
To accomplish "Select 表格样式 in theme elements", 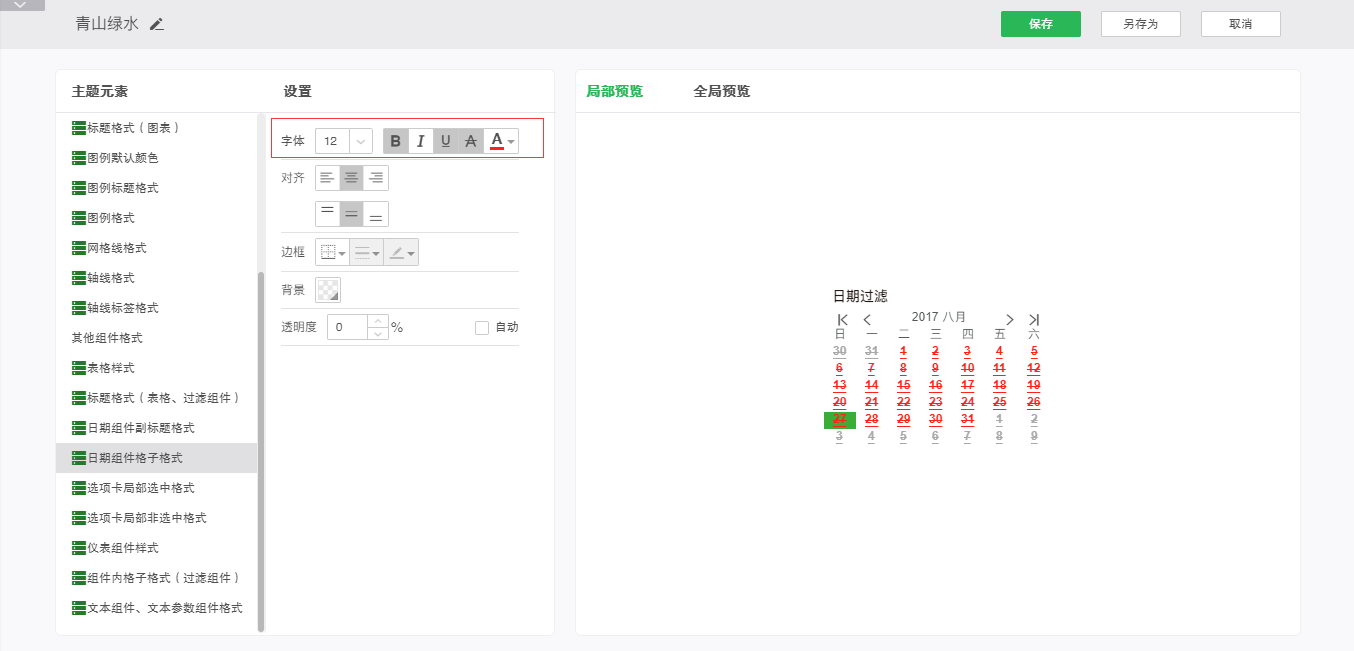I will click(x=110, y=368).
